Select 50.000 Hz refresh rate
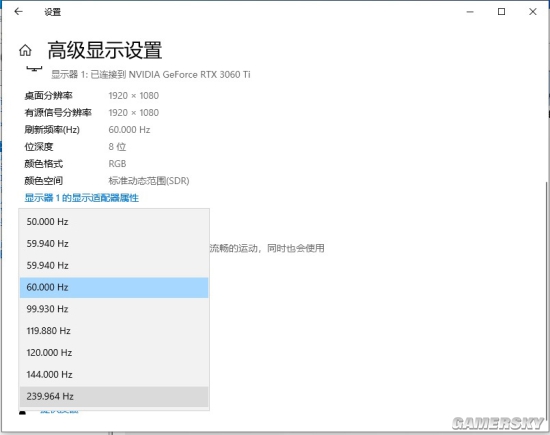Screen dimensions: 550x435 pyautogui.click(x=114, y=222)
